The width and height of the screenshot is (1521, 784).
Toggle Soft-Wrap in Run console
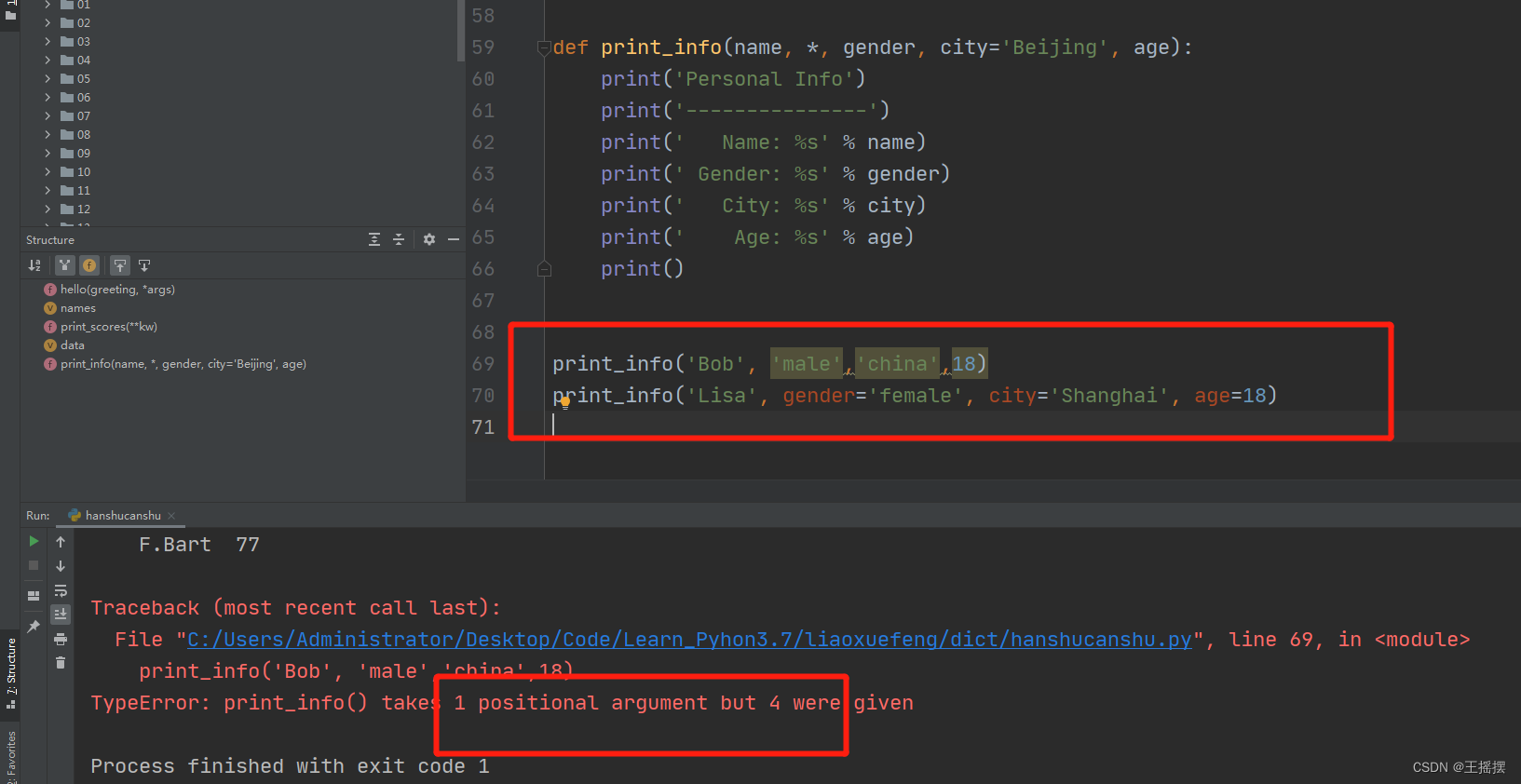[61, 590]
